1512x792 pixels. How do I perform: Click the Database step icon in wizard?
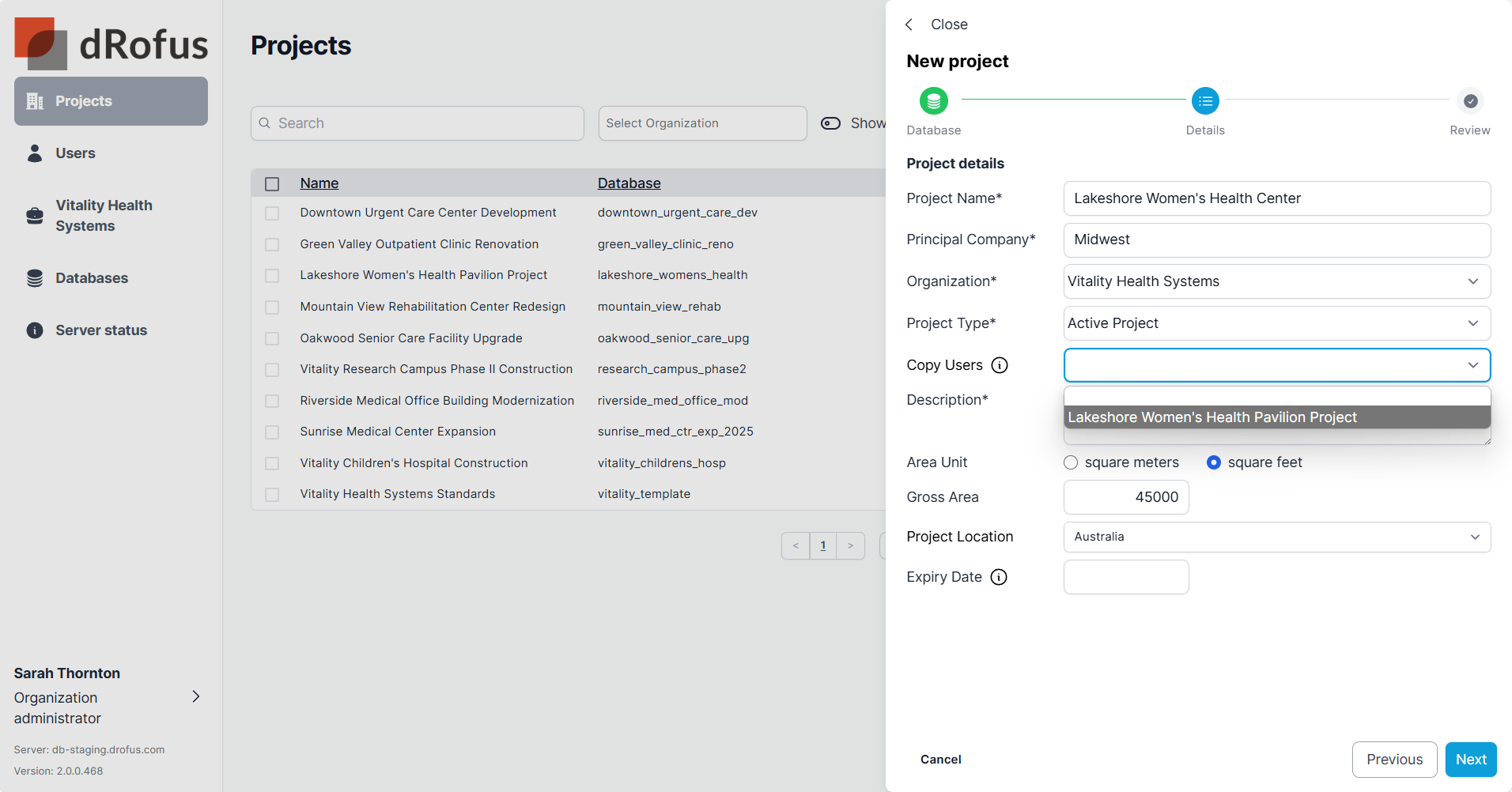933,101
